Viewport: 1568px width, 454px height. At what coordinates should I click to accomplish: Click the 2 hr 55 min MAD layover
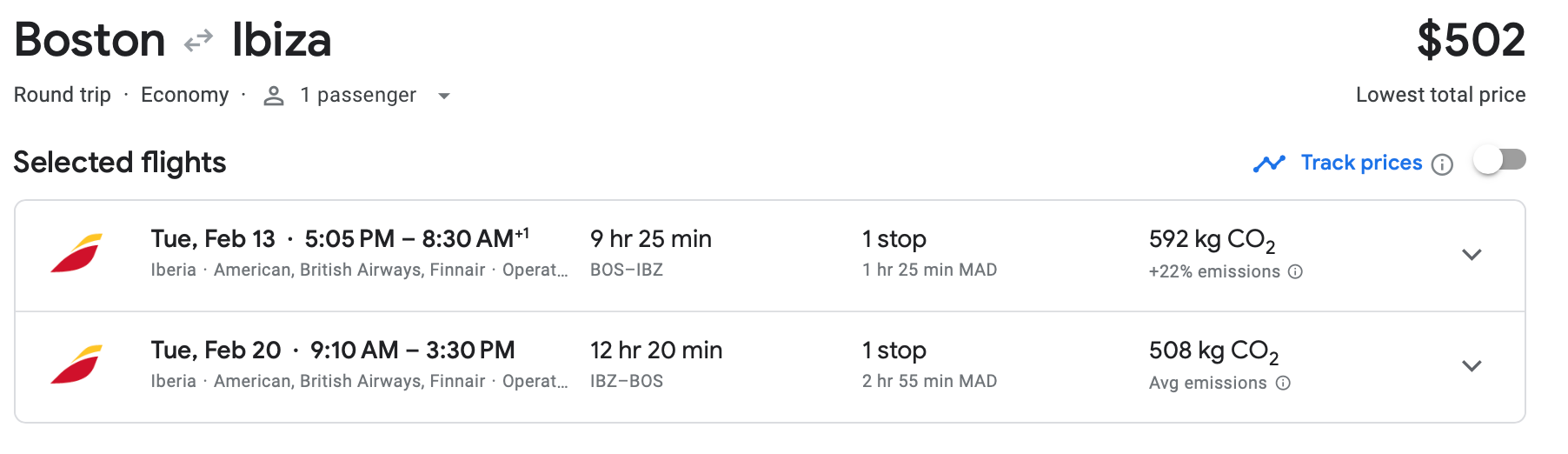click(x=929, y=381)
